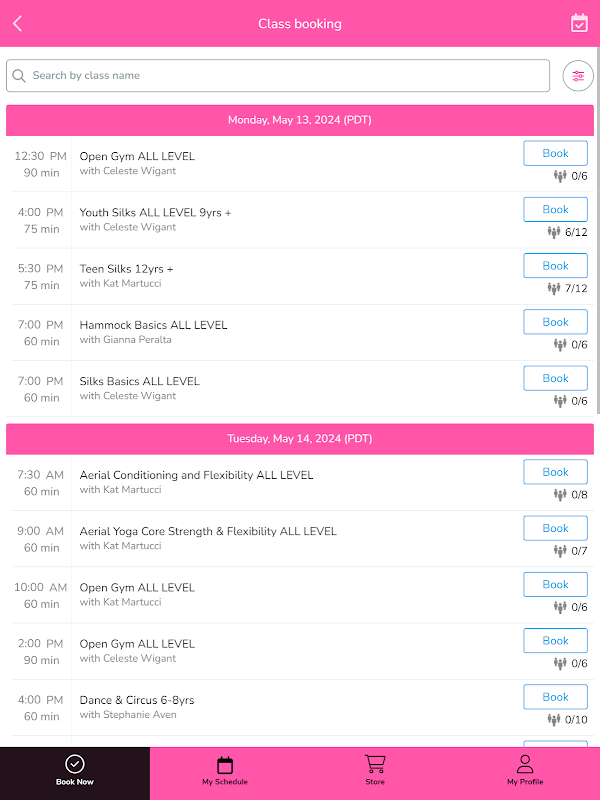The height and width of the screenshot is (800, 600).
Task: Book Aerial Conditioning and Flexibility class
Action: tap(555, 472)
